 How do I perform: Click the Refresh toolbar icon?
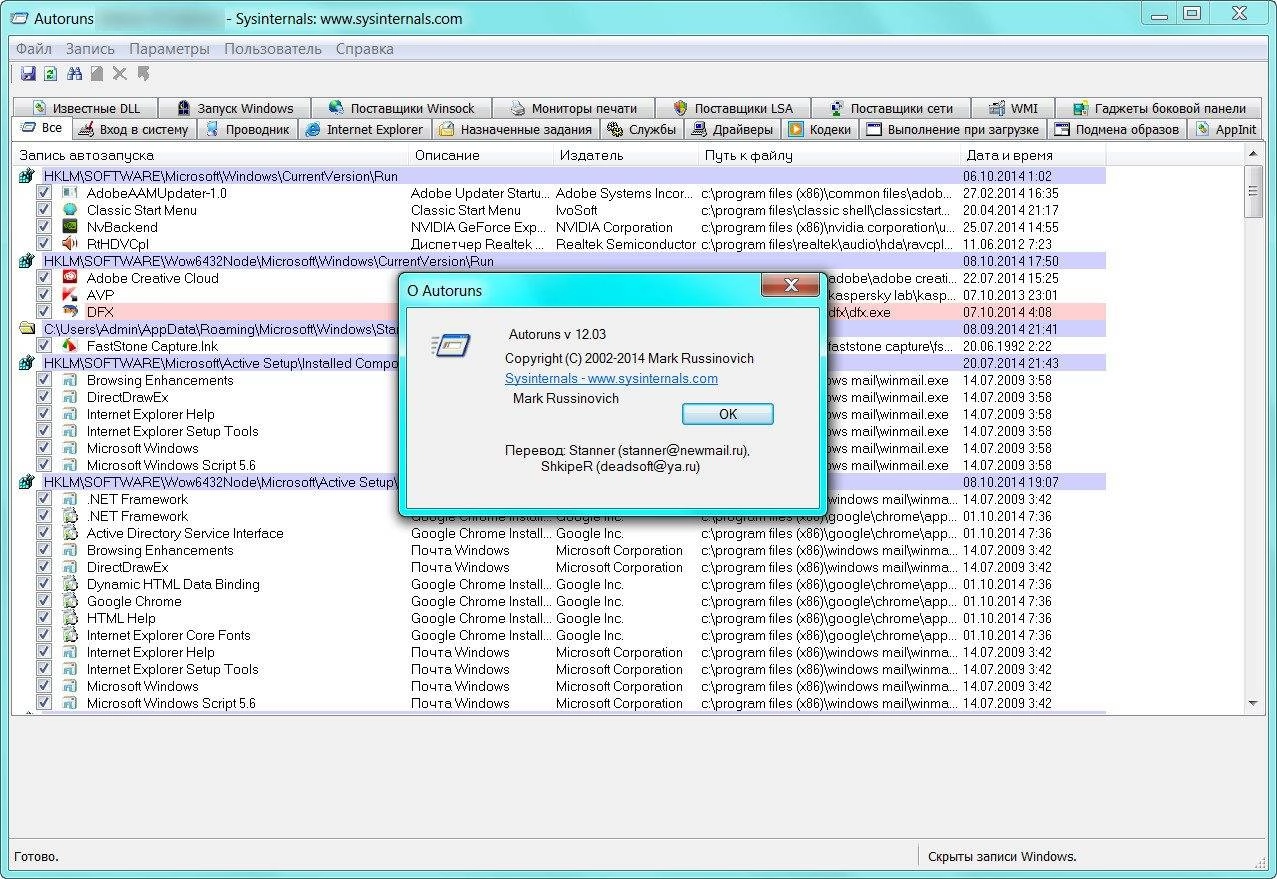(x=50, y=74)
